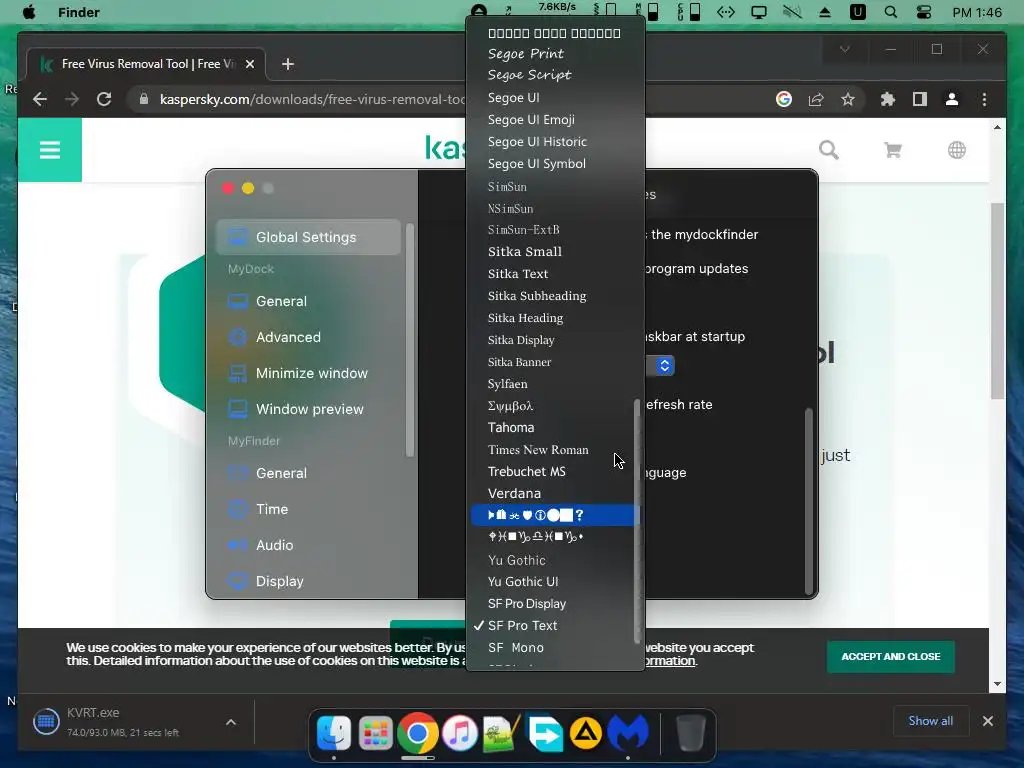
Task: Click ACCEPT AND CLOSE cookies button
Action: pos(891,656)
